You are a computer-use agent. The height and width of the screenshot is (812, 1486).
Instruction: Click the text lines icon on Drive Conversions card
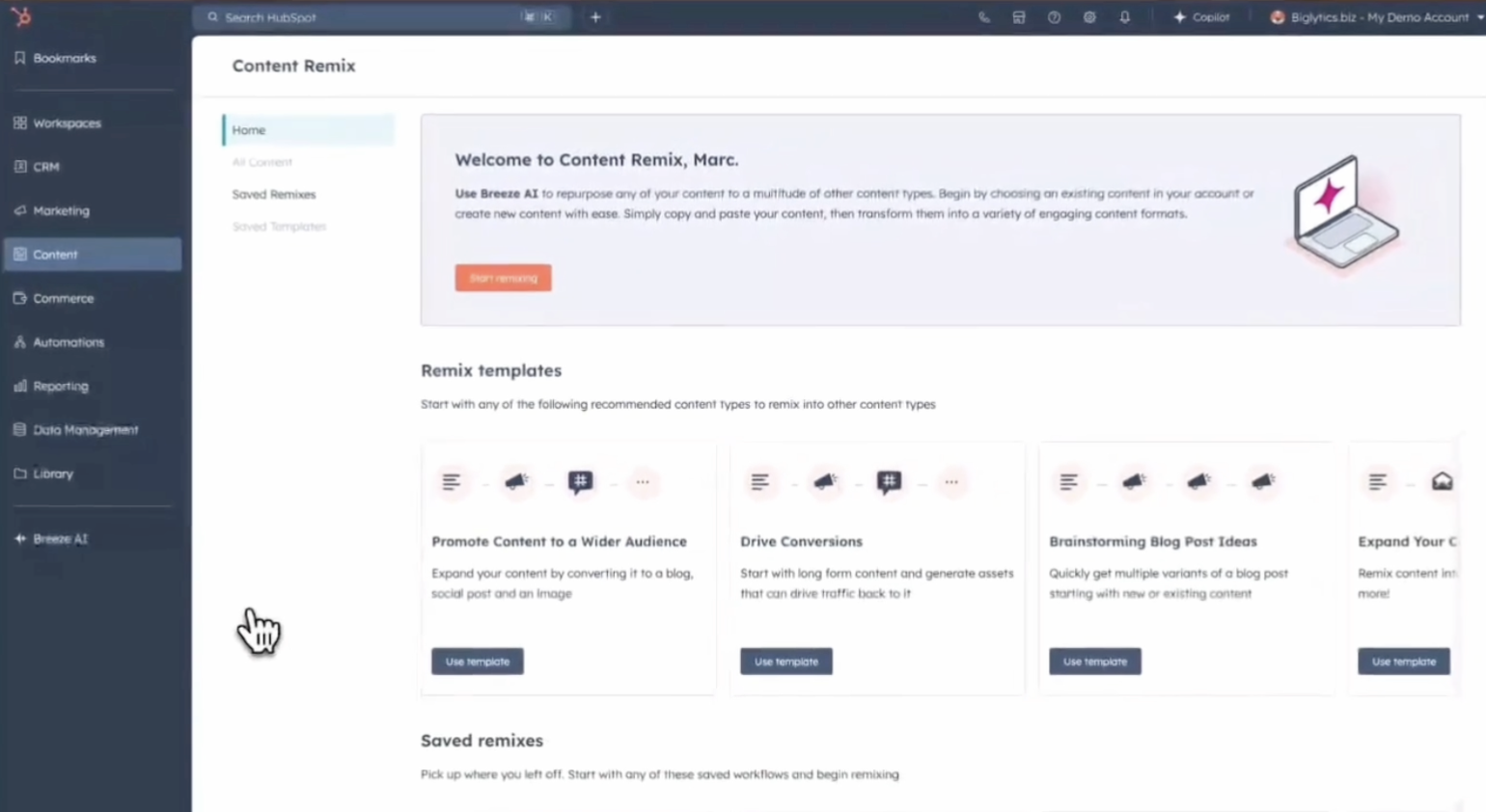coord(760,481)
